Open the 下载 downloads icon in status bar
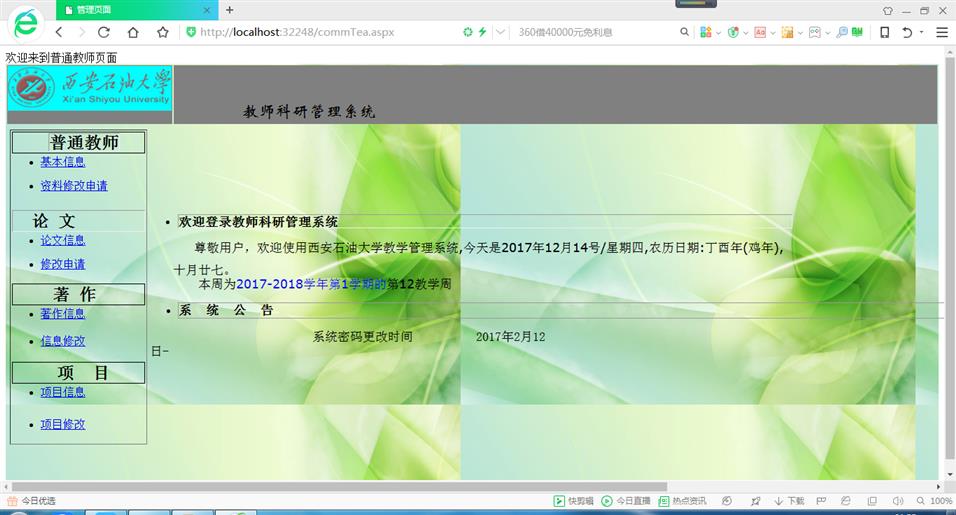 click(789, 501)
